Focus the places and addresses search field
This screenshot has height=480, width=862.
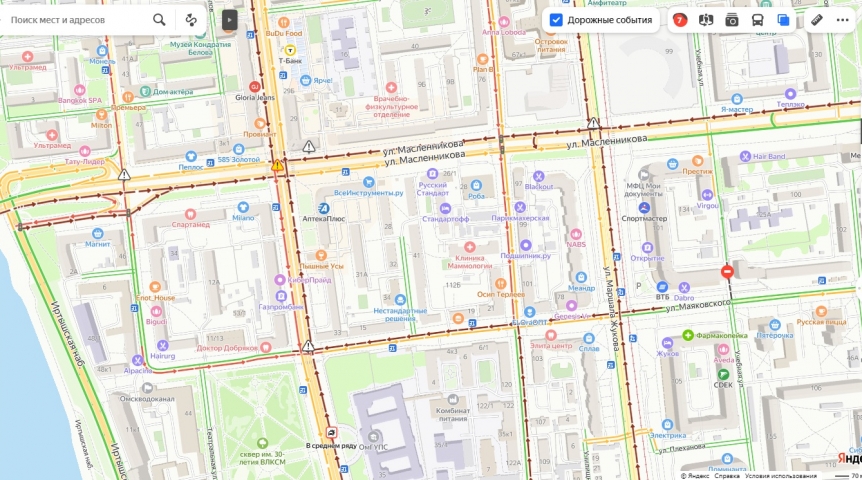click(x=77, y=20)
